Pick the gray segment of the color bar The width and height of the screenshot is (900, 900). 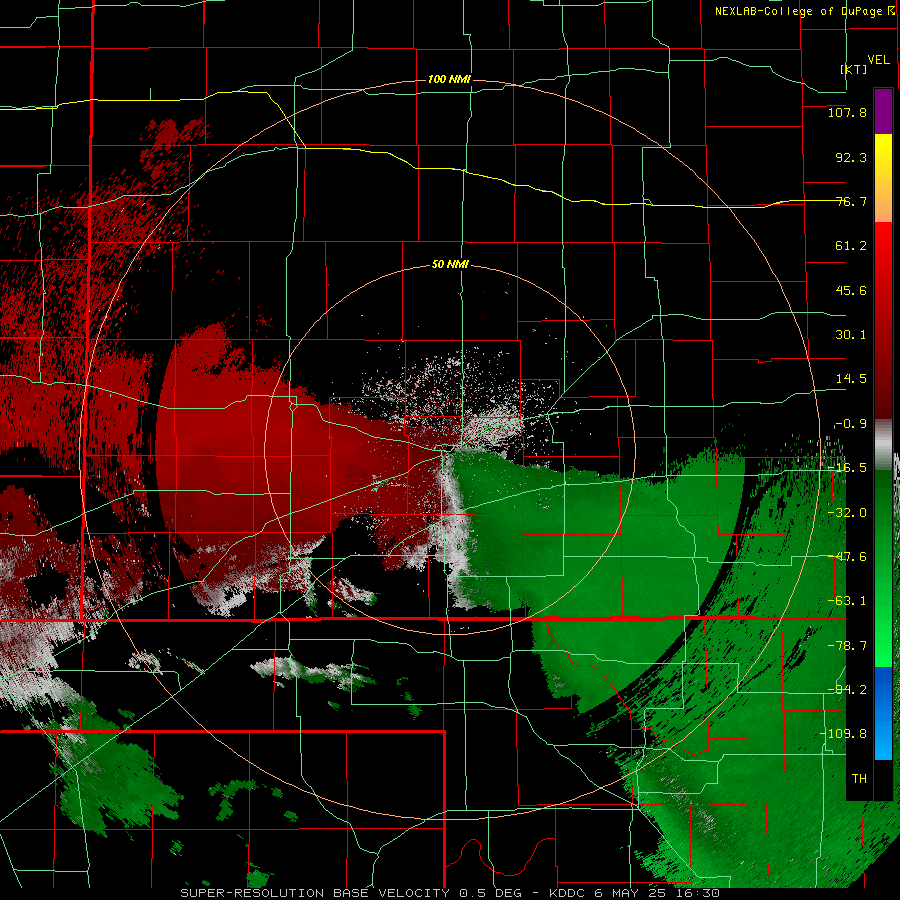883,444
